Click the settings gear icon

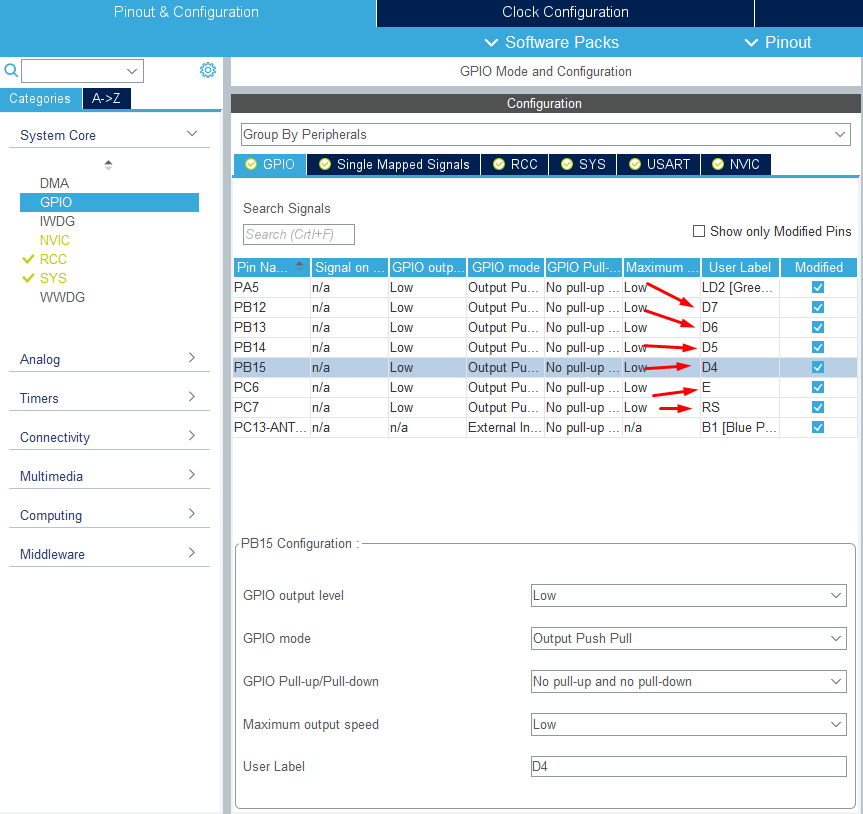pyautogui.click(x=207, y=70)
